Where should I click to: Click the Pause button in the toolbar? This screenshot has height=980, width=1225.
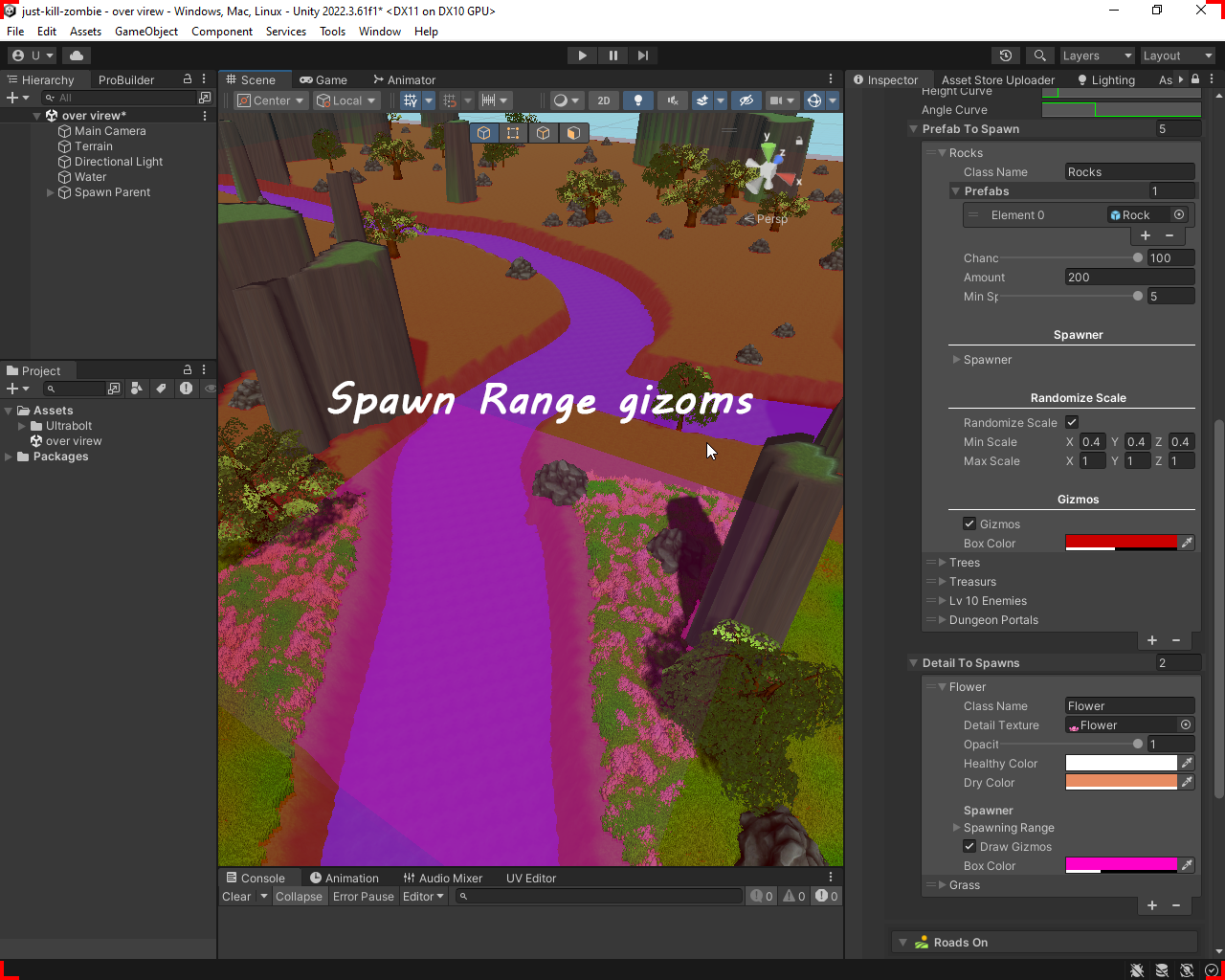(612, 56)
